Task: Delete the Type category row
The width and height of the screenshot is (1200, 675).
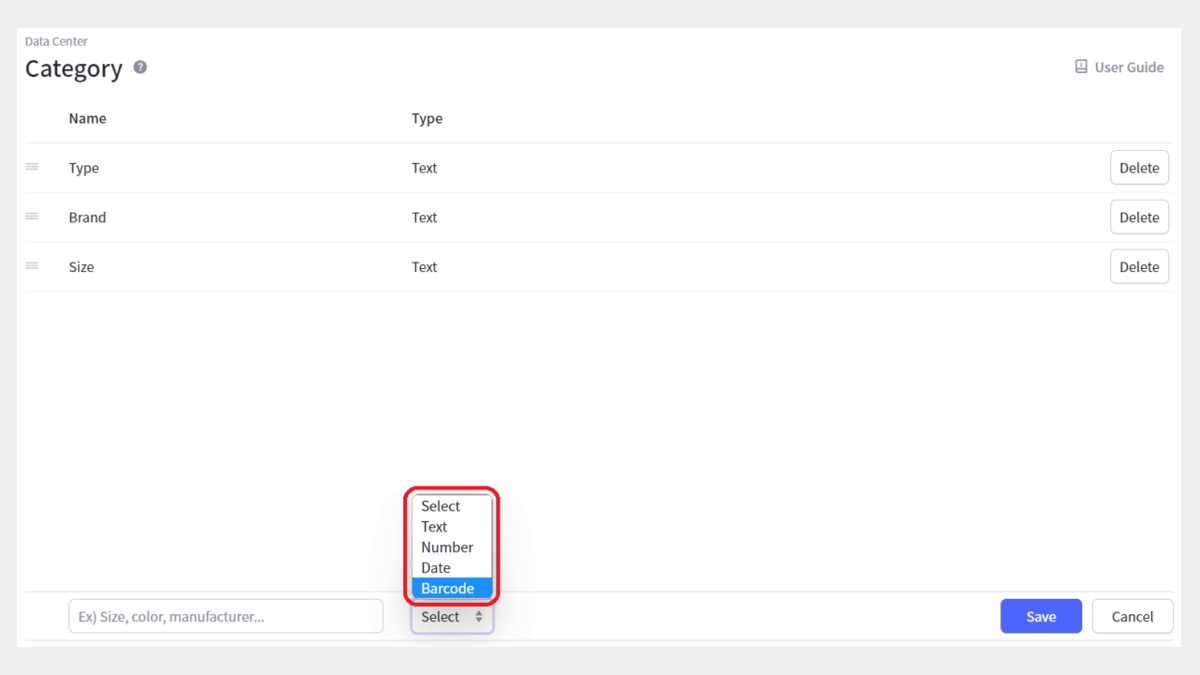Action: [x=1139, y=168]
